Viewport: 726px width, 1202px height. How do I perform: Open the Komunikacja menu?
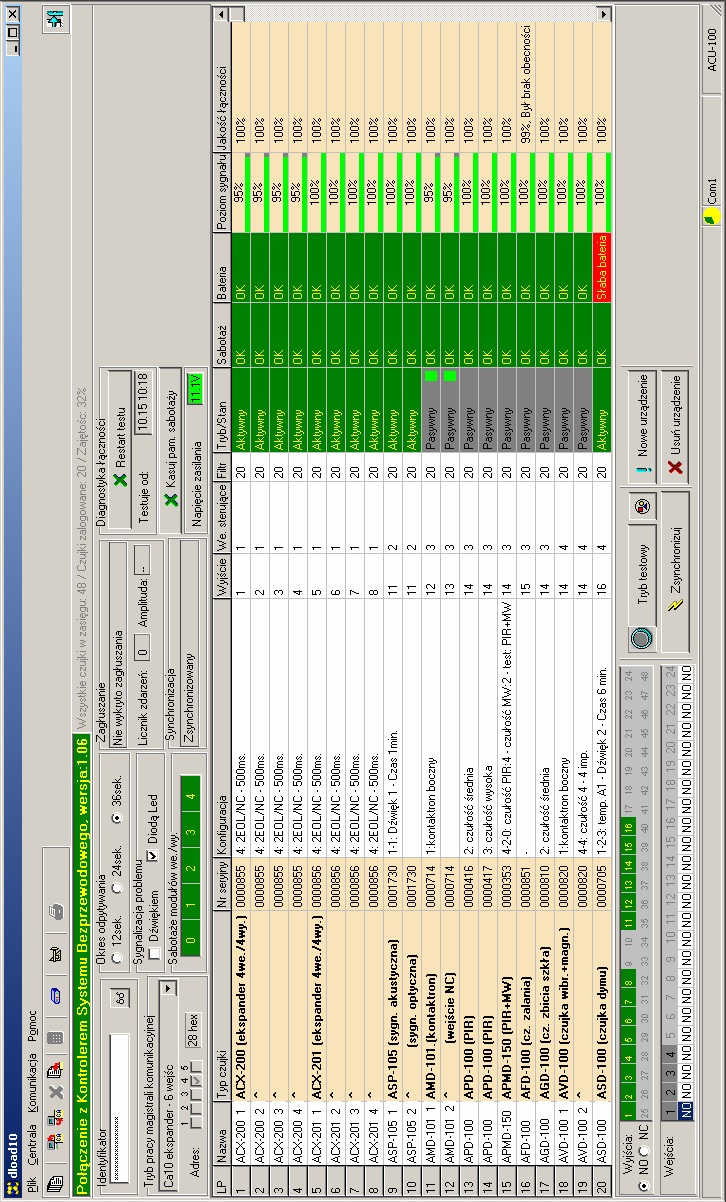pos(32,1084)
